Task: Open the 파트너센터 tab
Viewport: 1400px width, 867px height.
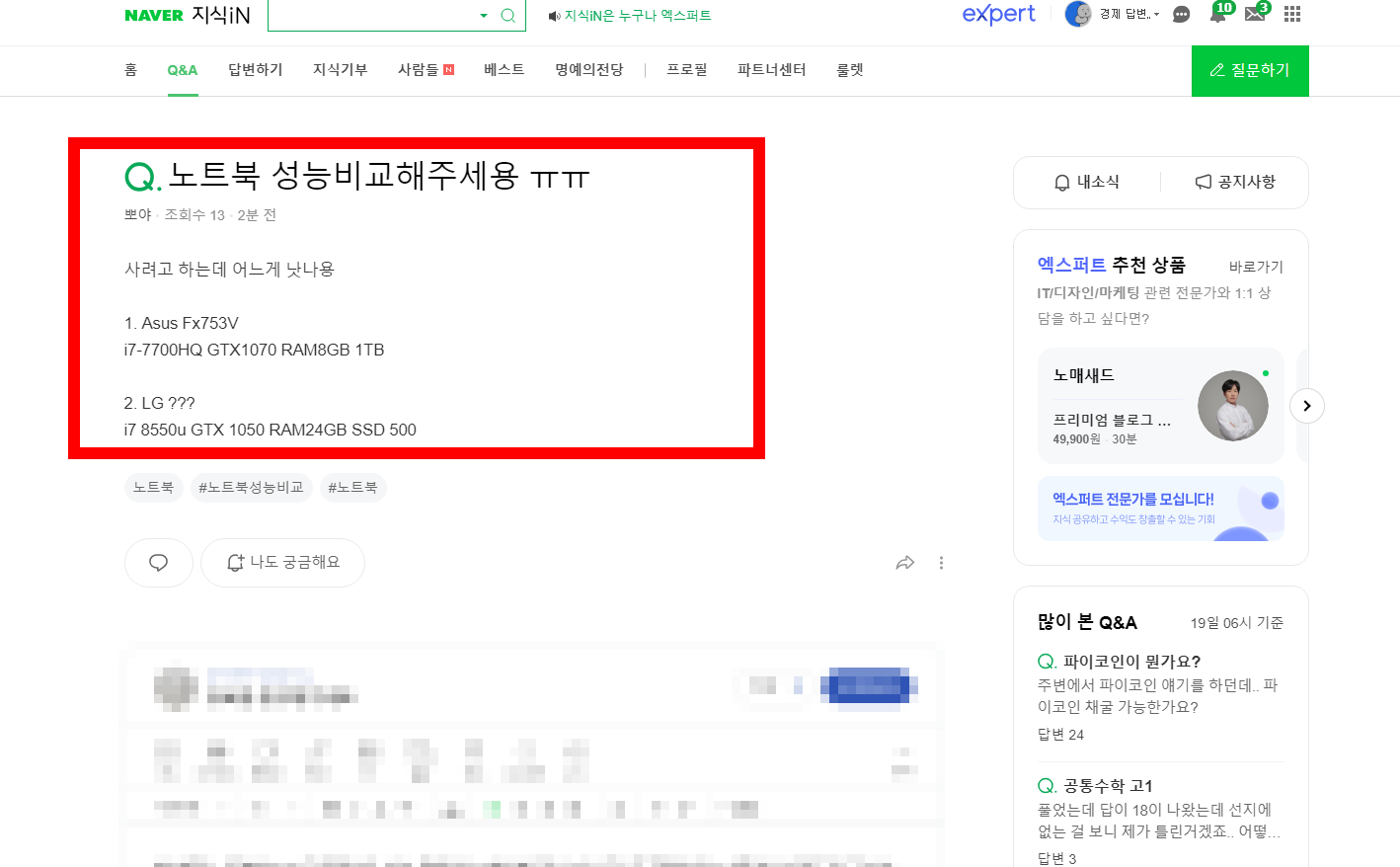Action: 772,70
